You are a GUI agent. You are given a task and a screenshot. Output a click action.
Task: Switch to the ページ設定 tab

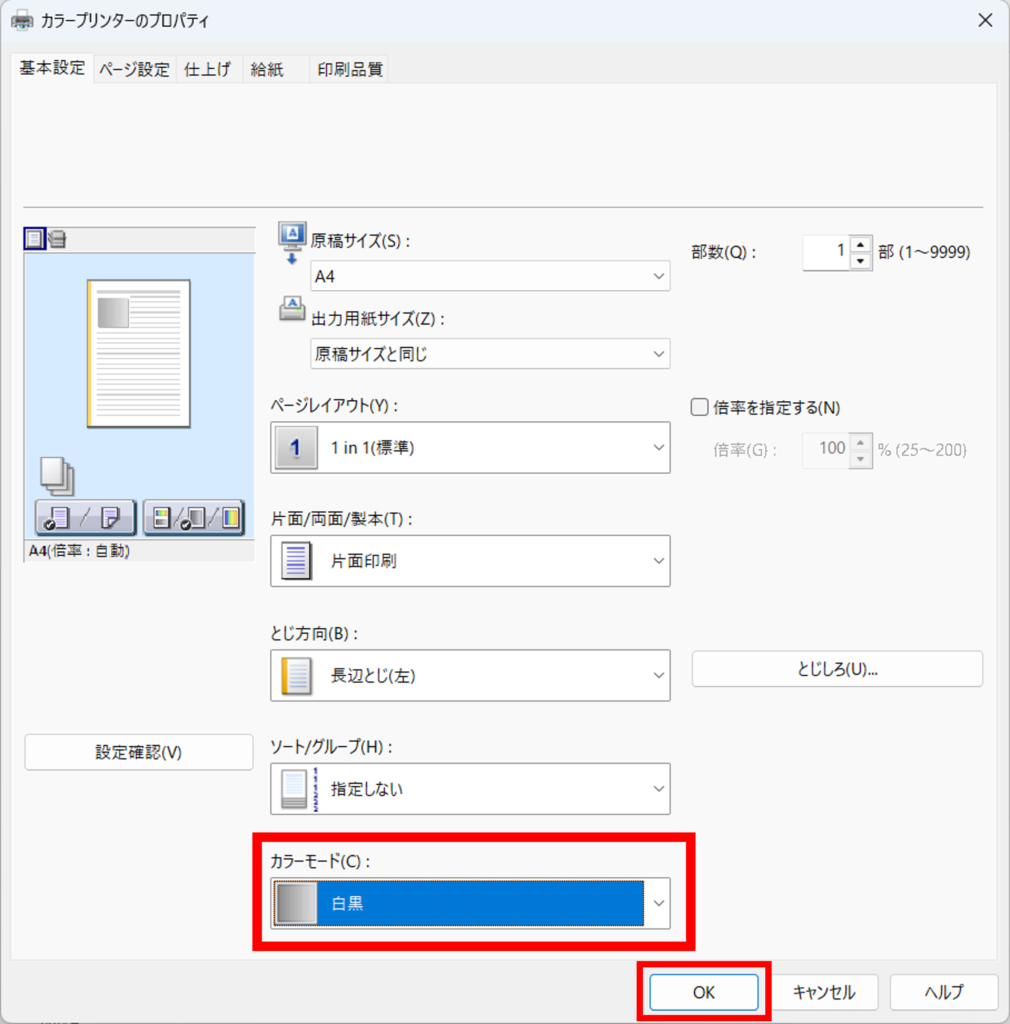click(134, 69)
